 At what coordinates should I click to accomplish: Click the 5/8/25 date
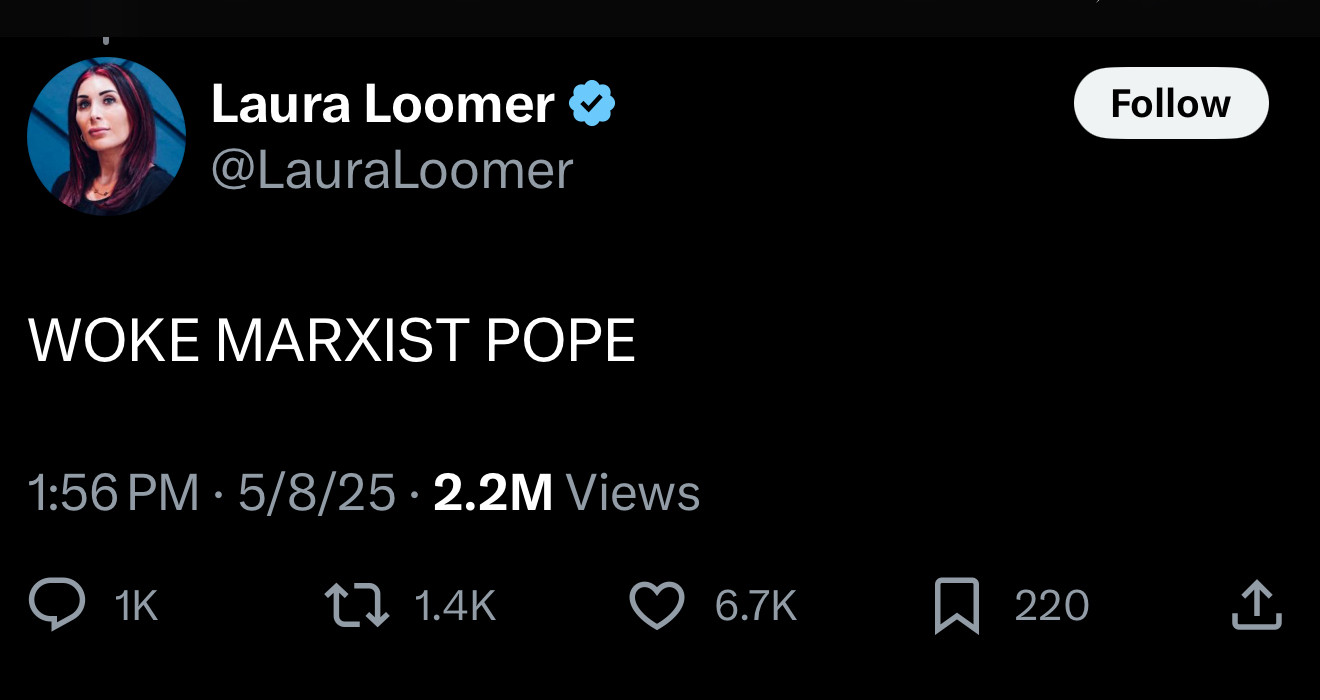[x=317, y=493]
